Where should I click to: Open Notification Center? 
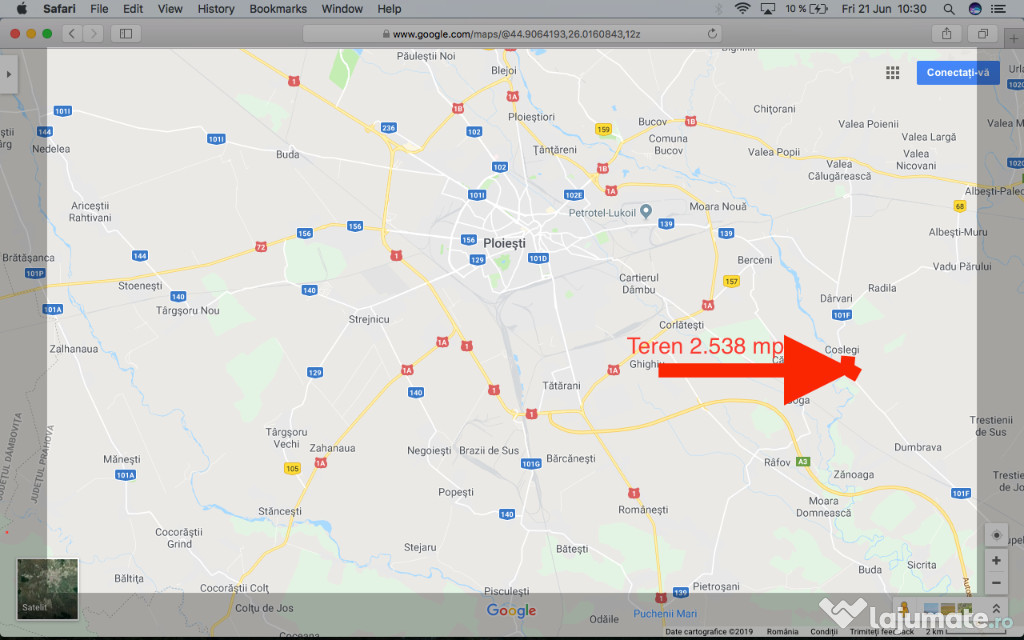click(999, 8)
